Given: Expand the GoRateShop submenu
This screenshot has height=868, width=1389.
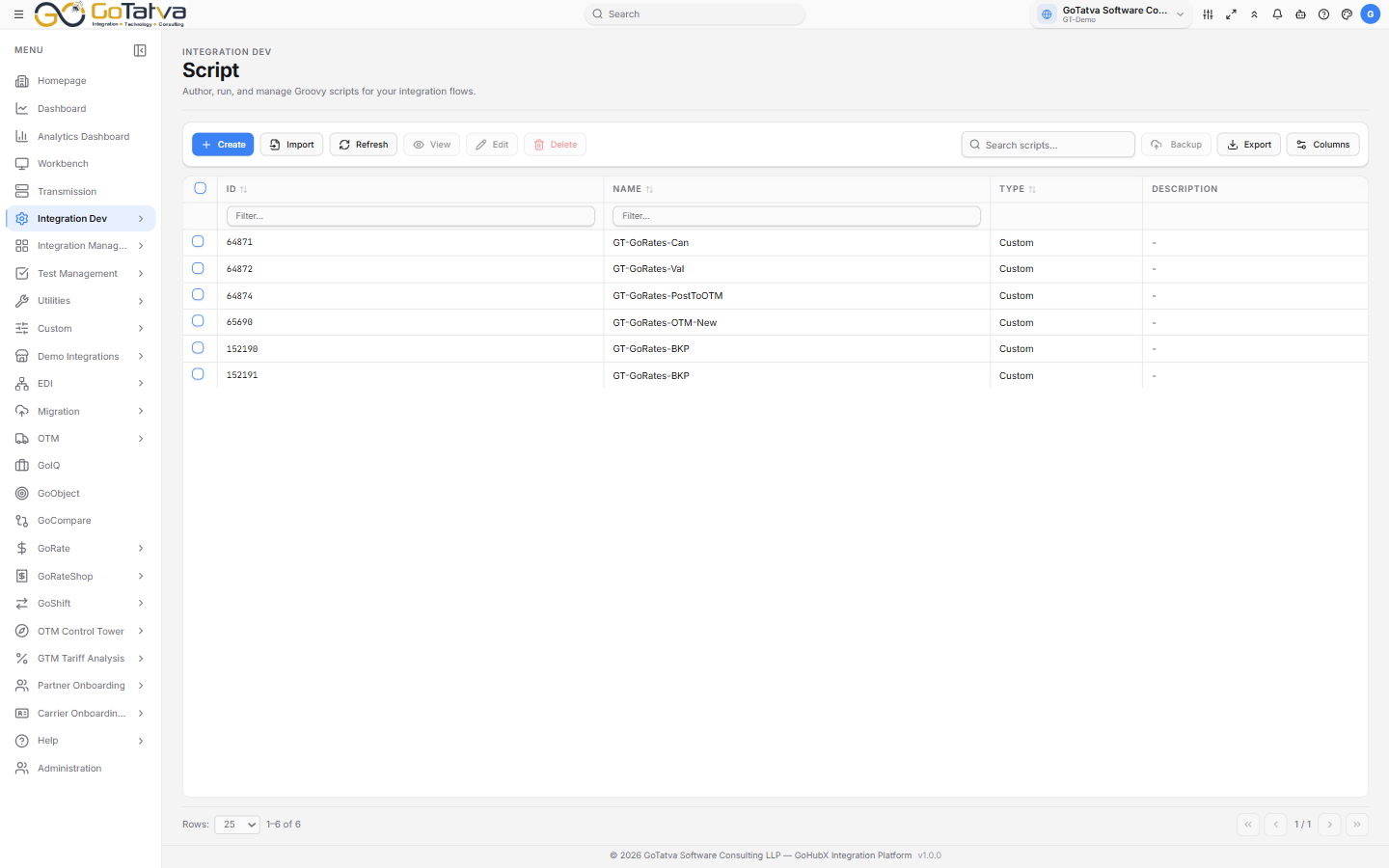Looking at the screenshot, I should [81, 577].
